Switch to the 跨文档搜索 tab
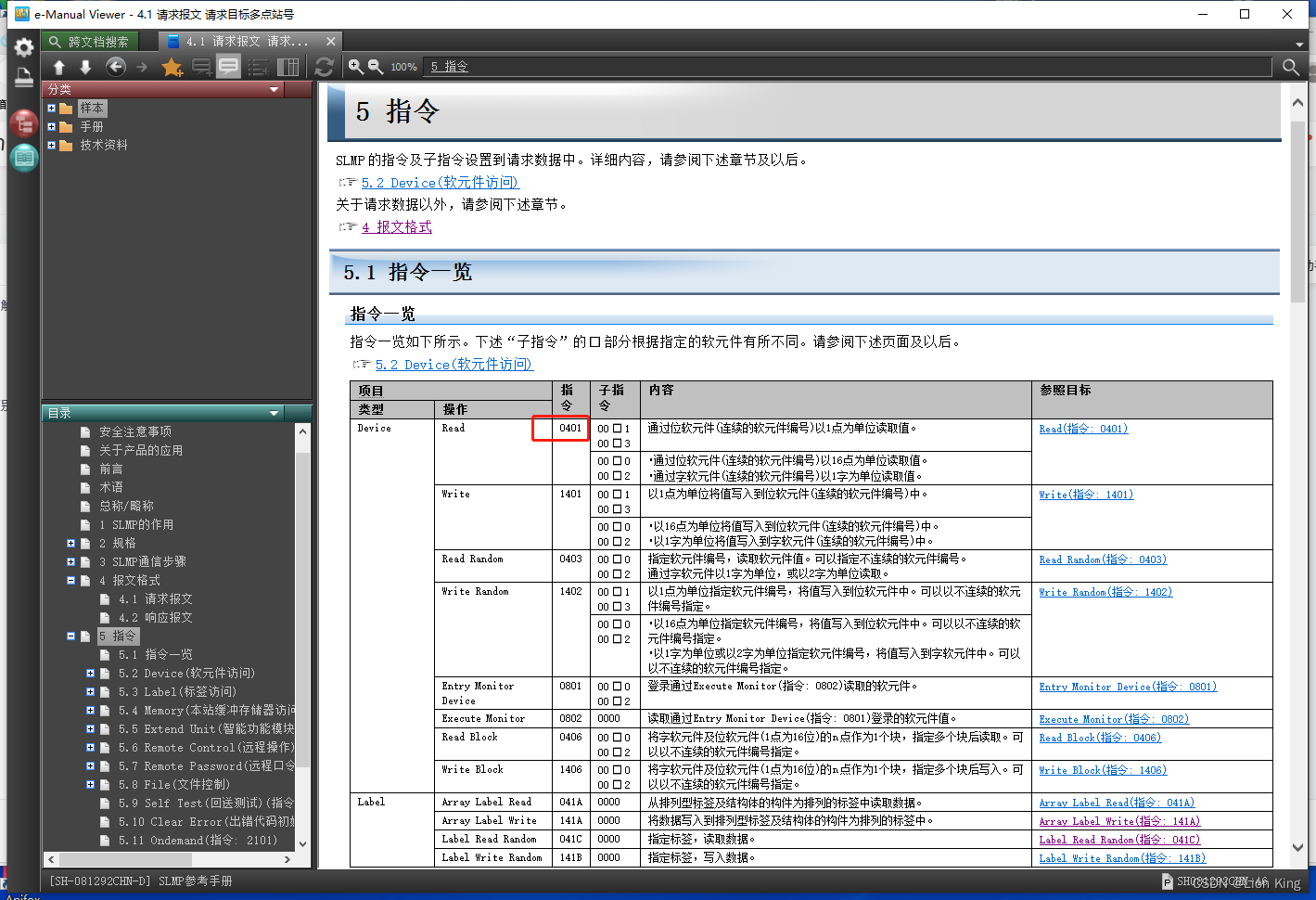Screen dimensions: 1316x900 (90, 41)
